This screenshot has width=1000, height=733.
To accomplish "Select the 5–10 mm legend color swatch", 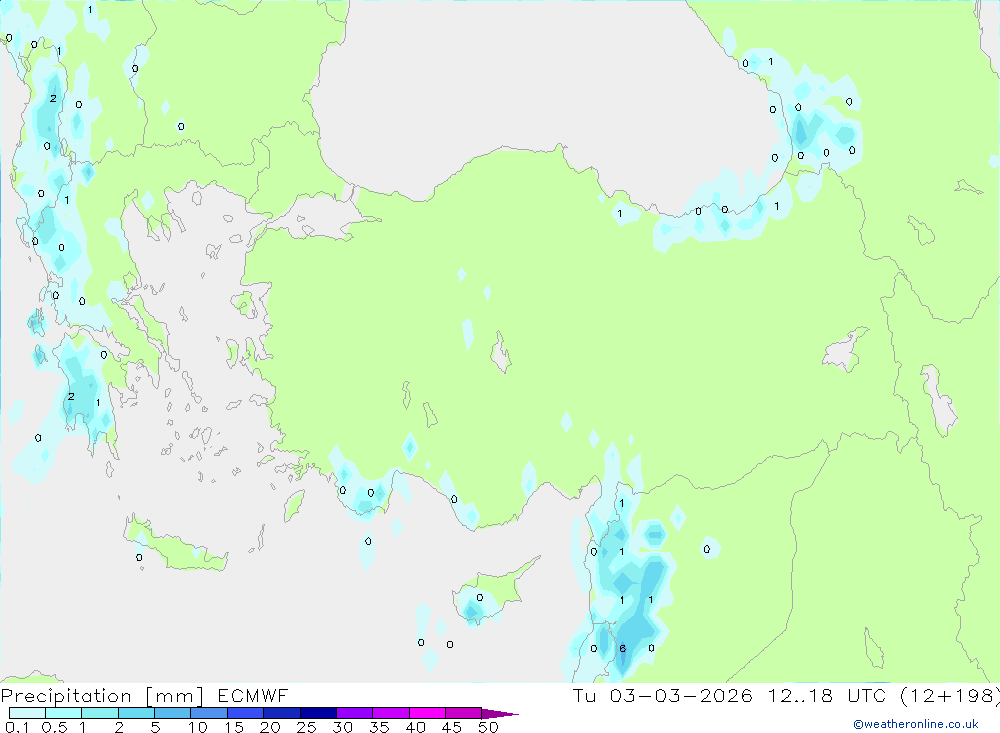I will [173, 713].
